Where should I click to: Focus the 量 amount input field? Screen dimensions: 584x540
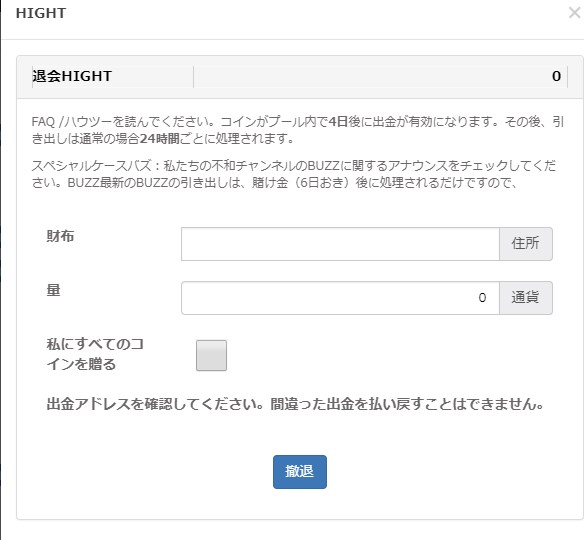click(x=340, y=298)
